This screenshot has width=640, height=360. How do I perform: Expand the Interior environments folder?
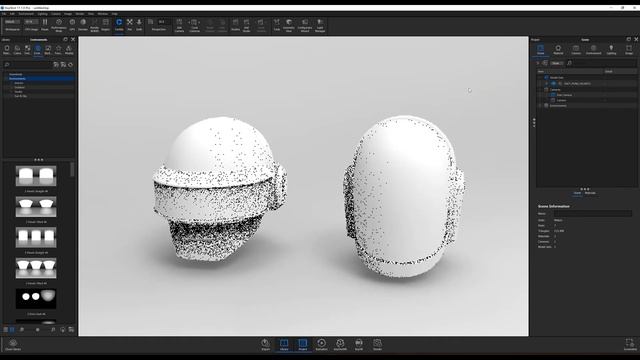pyautogui.click(x=11, y=83)
